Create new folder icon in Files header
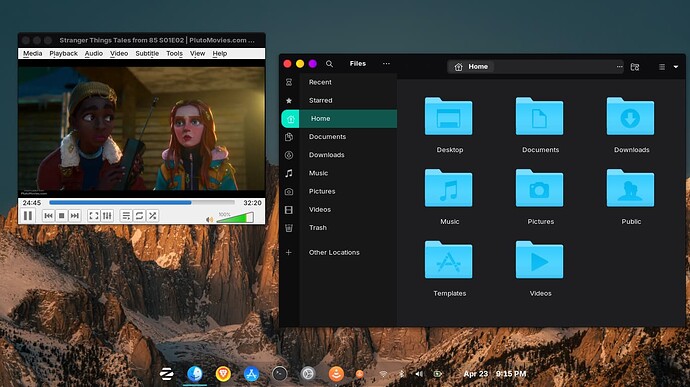The image size is (690, 387). tap(635, 67)
